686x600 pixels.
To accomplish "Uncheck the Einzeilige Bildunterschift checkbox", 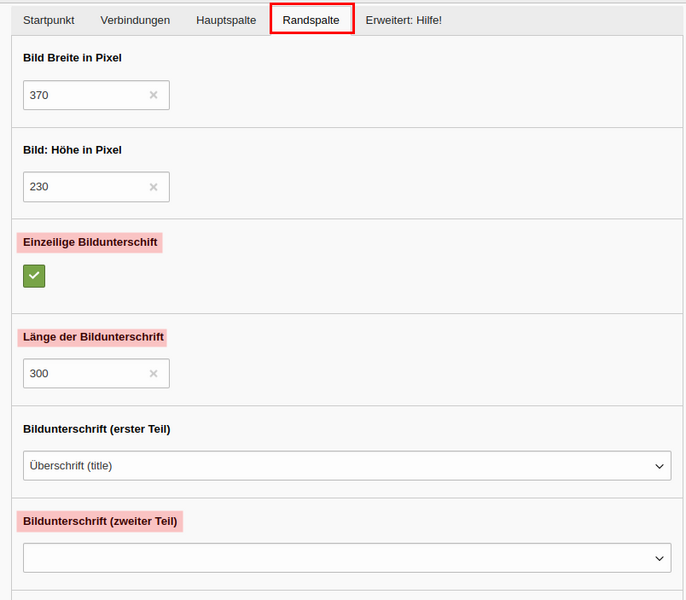I will [34, 276].
